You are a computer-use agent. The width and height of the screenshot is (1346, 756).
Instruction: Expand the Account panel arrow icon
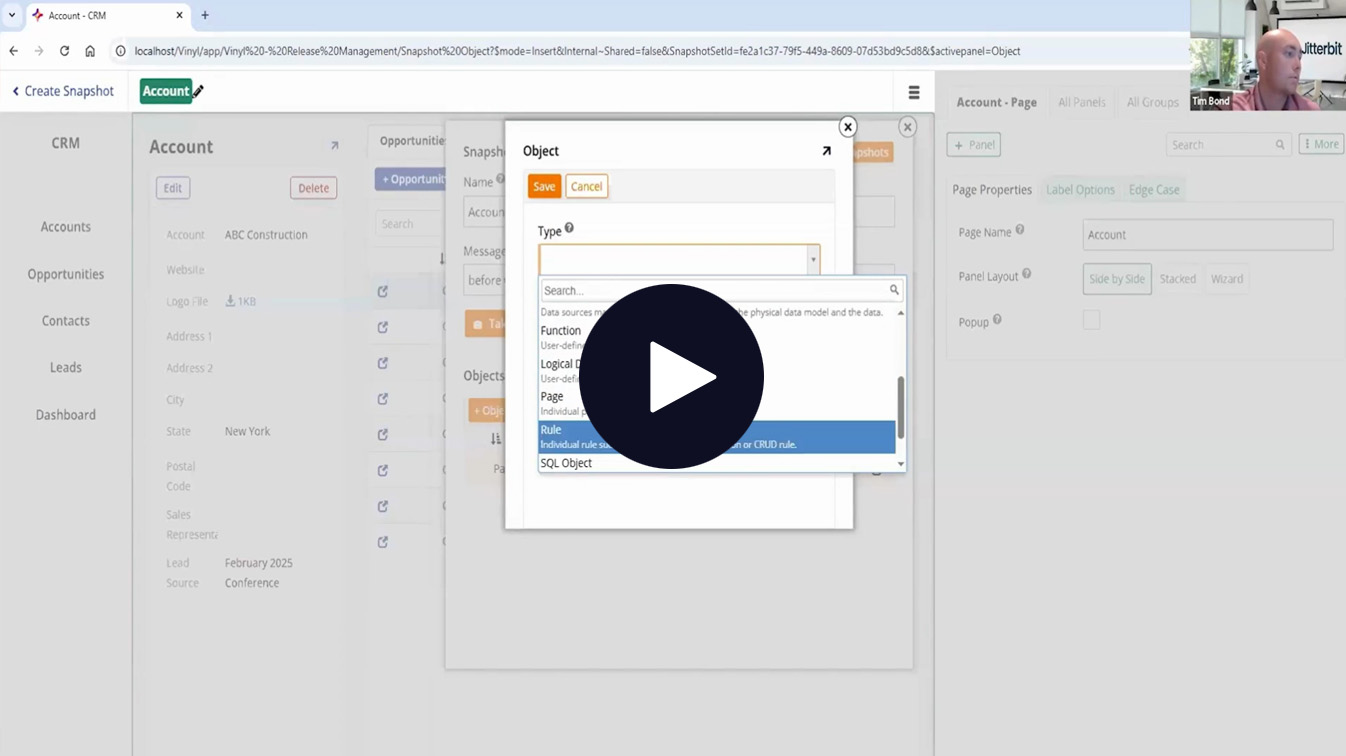point(334,146)
